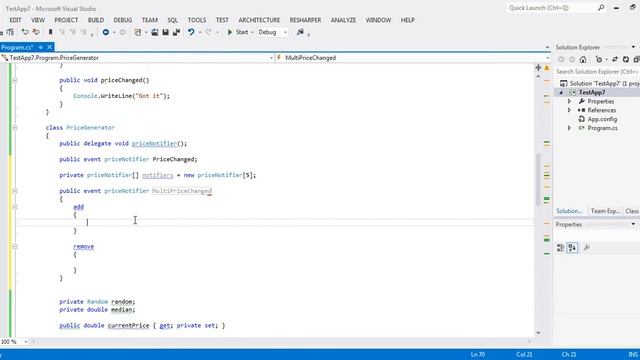Switch to the Solution Explorer bottom tab
This screenshot has height=360, width=640.
tap(569, 211)
